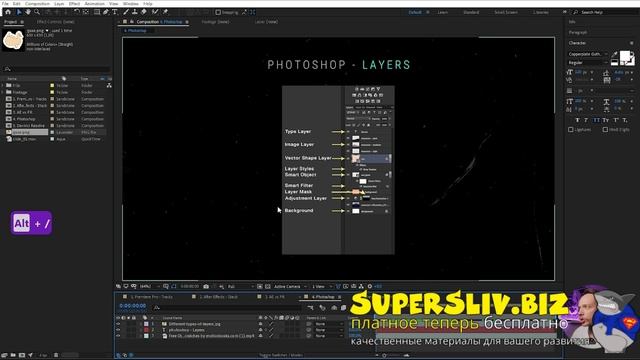Open the File menu
Viewport: 640px width, 360px height.
coord(5,3)
